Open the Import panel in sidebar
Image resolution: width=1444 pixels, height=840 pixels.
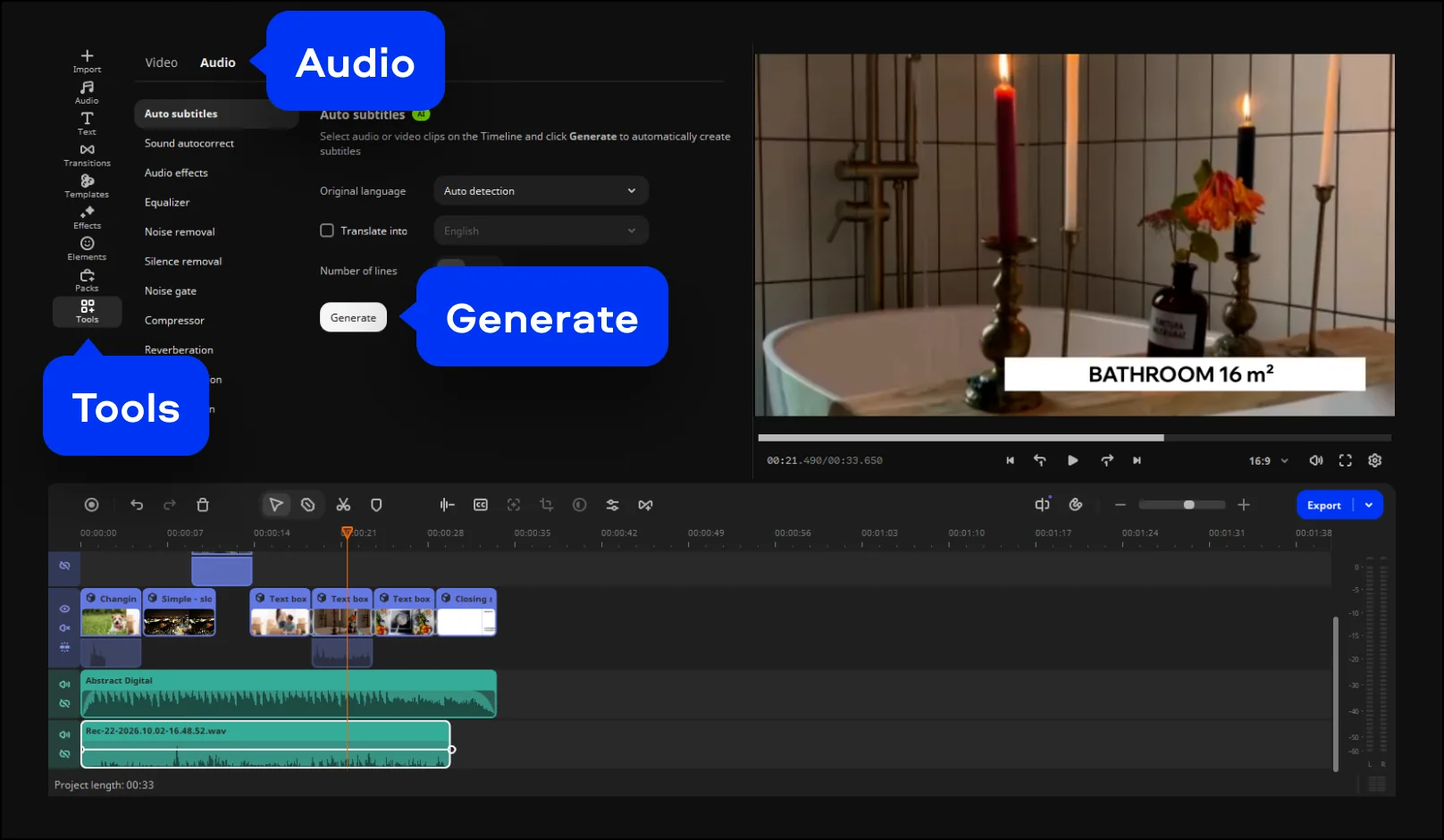coord(87,61)
